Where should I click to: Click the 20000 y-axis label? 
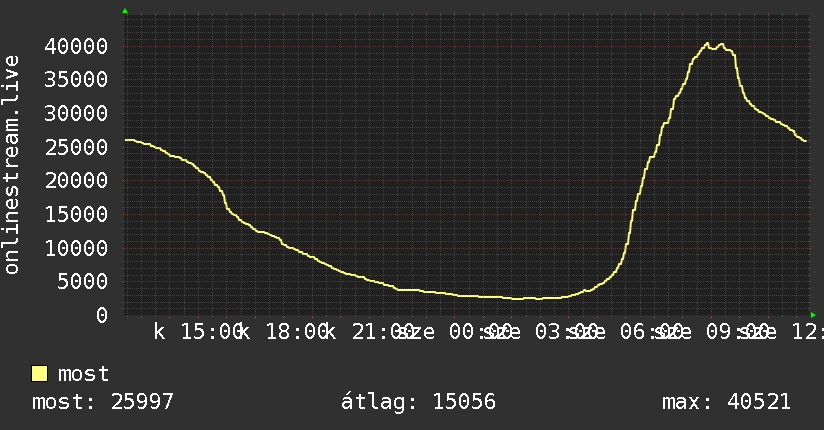click(x=76, y=181)
